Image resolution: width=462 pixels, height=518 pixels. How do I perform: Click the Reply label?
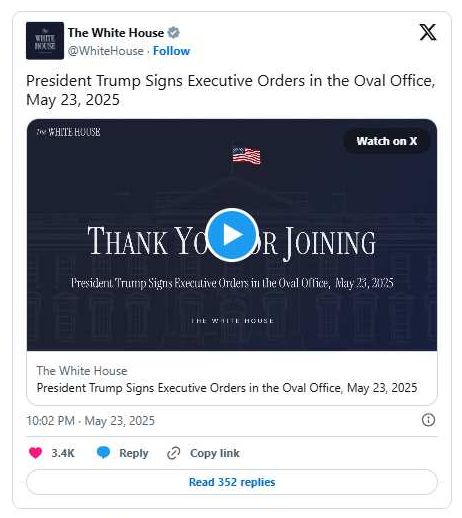coord(134,453)
